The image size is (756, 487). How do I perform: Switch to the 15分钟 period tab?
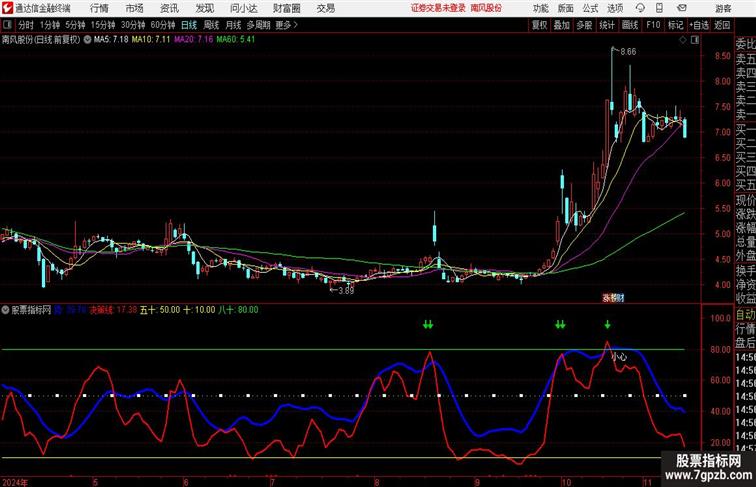coord(103,25)
